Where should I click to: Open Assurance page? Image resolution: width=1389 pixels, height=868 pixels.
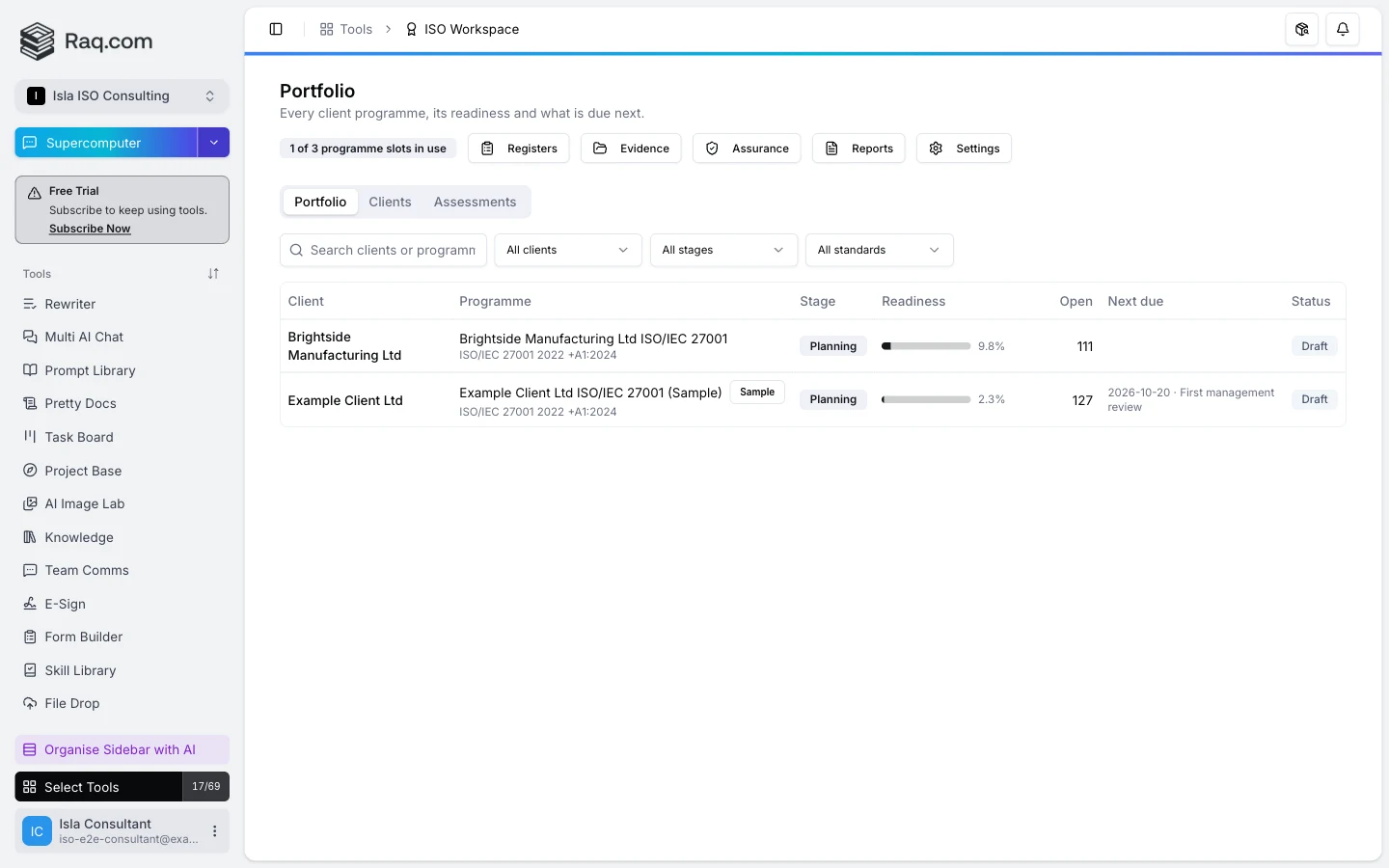pyautogui.click(x=747, y=149)
